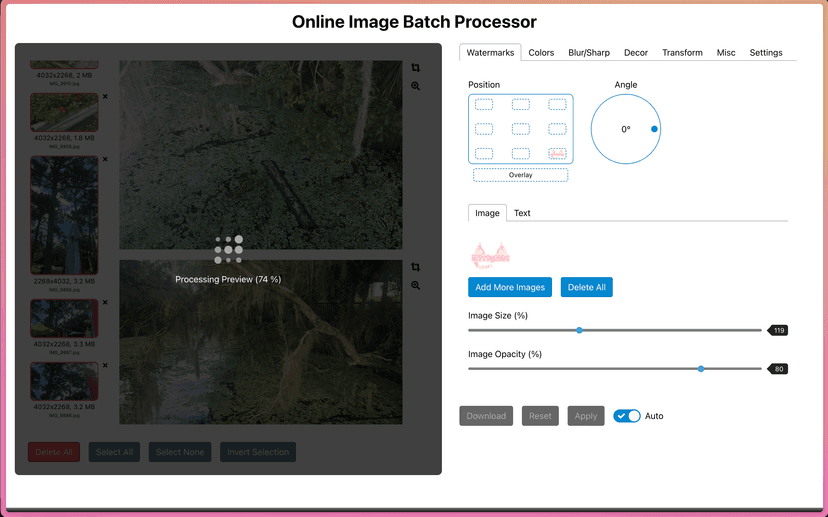Click the lower preview image of the fallen tree
This screenshot has height=517, width=828.
[261, 342]
